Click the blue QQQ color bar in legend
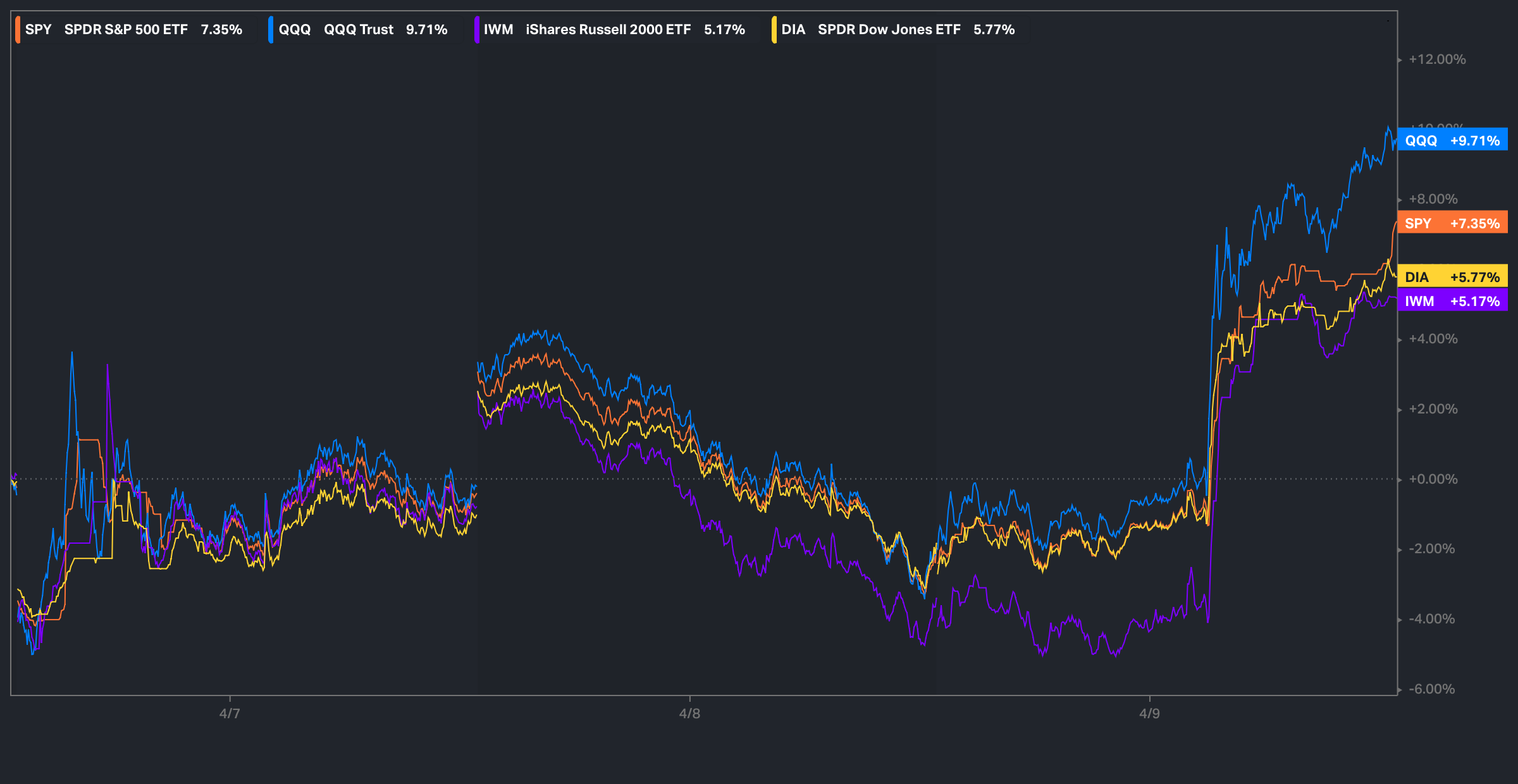1518x784 pixels. 271,30
